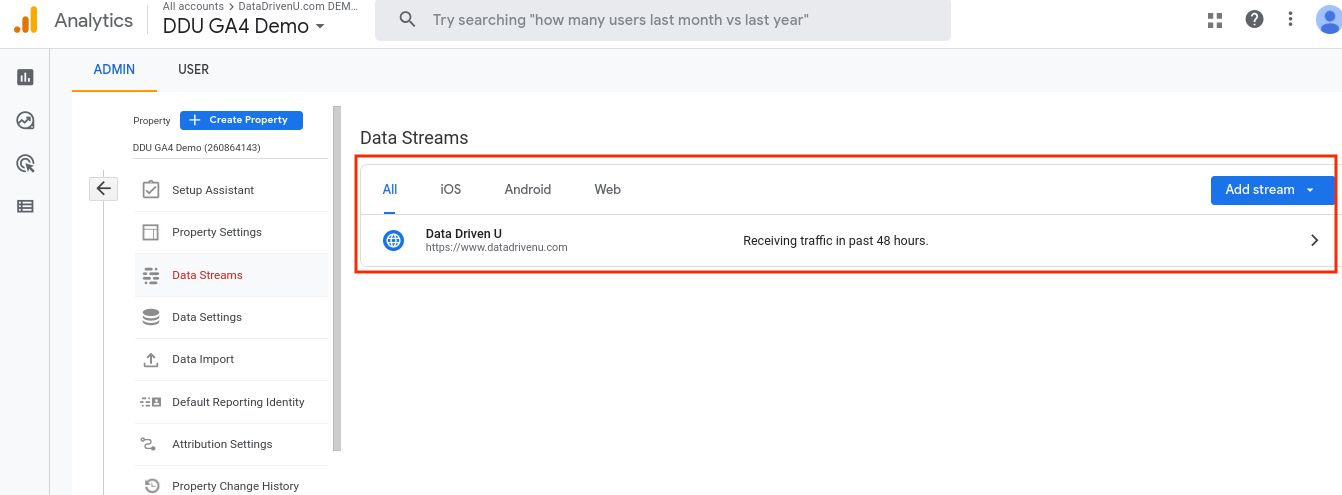Select the Android streams tab
Image resolution: width=1342 pixels, height=495 pixels.
pyautogui.click(x=528, y=189)
